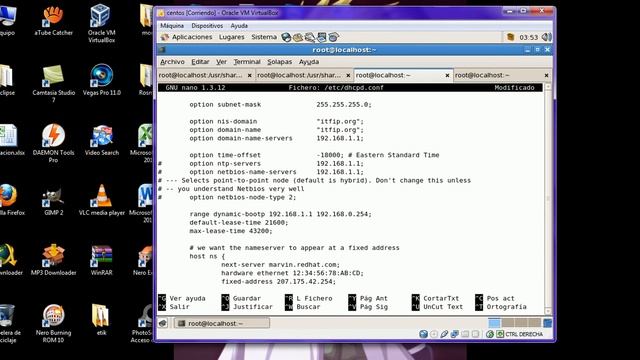Image resolution: width=640 pixels, height=360 pixels.
Task: Click the 'Pos act' nano shortcut label
Action: (500, 298)
